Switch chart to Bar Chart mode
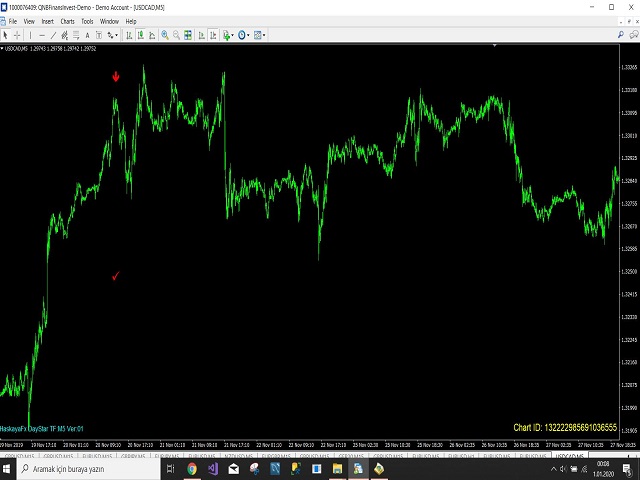The height and width of the screenshot is (480, 640). [129, 36]
